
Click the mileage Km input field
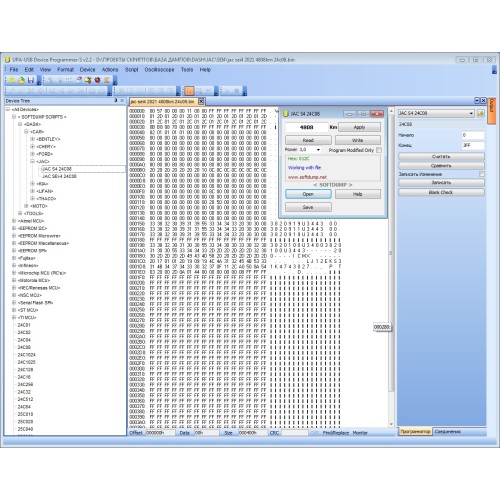click(306, 127)
